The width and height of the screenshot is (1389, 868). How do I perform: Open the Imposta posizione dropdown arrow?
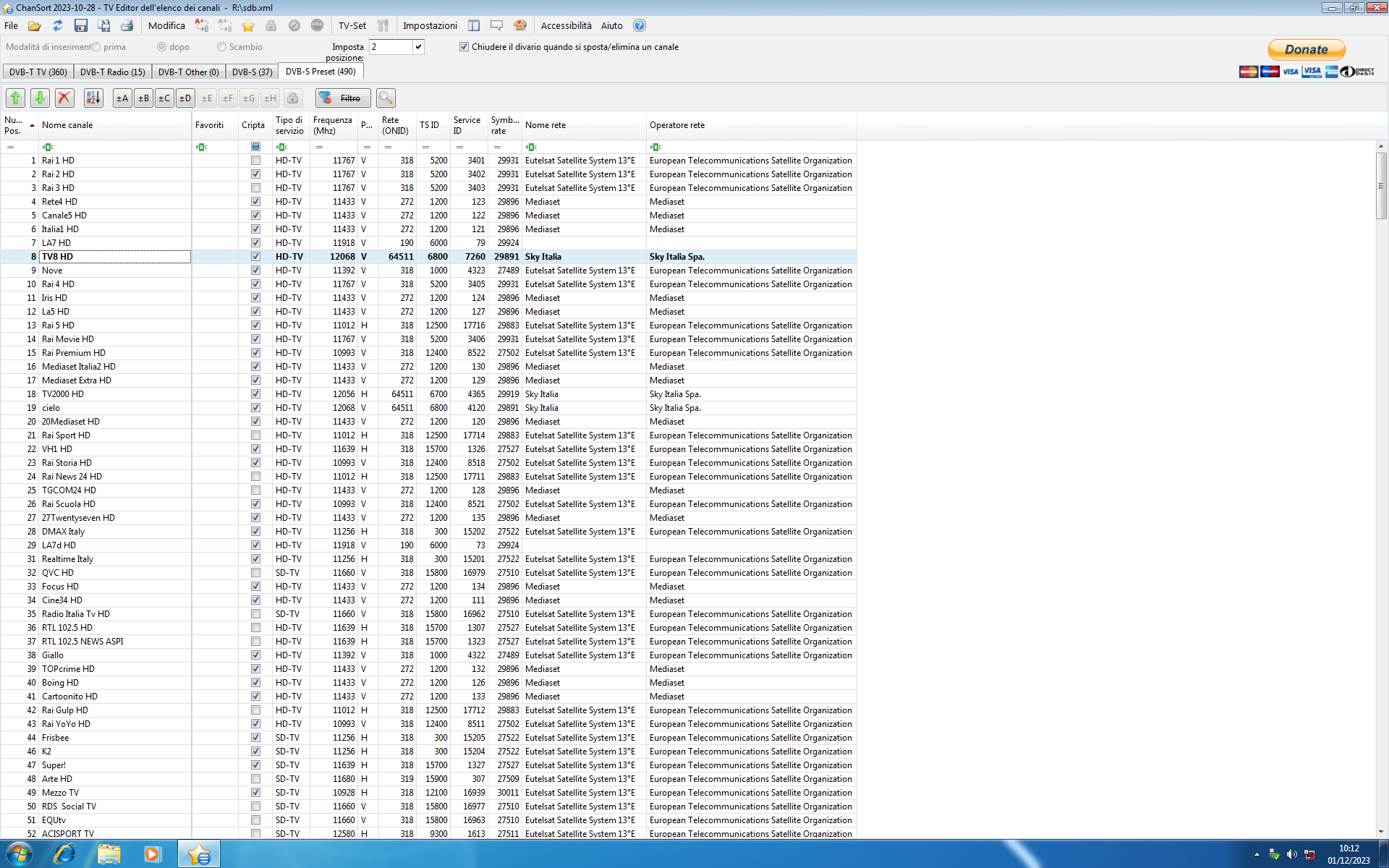coord(418,47)
